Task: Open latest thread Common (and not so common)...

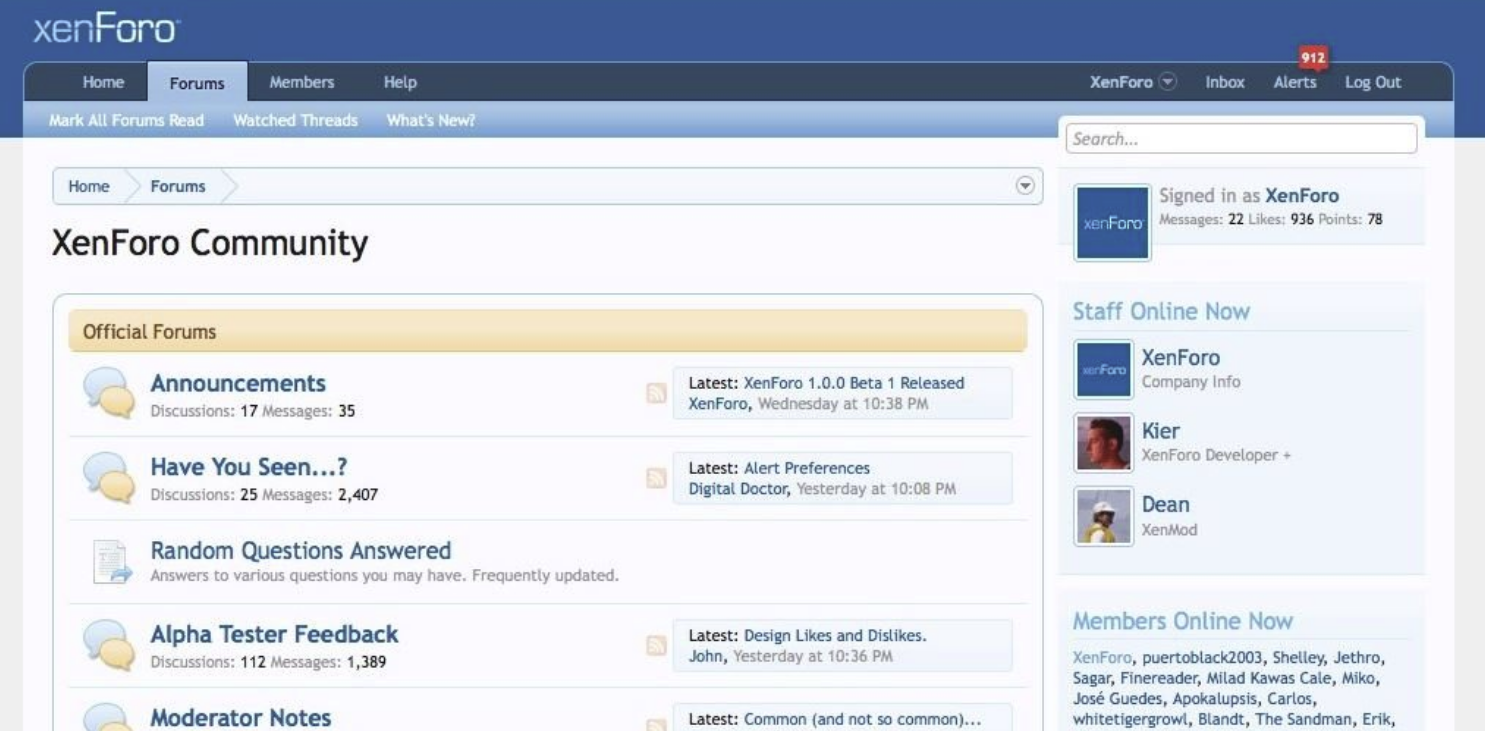Action: (862, 719)
